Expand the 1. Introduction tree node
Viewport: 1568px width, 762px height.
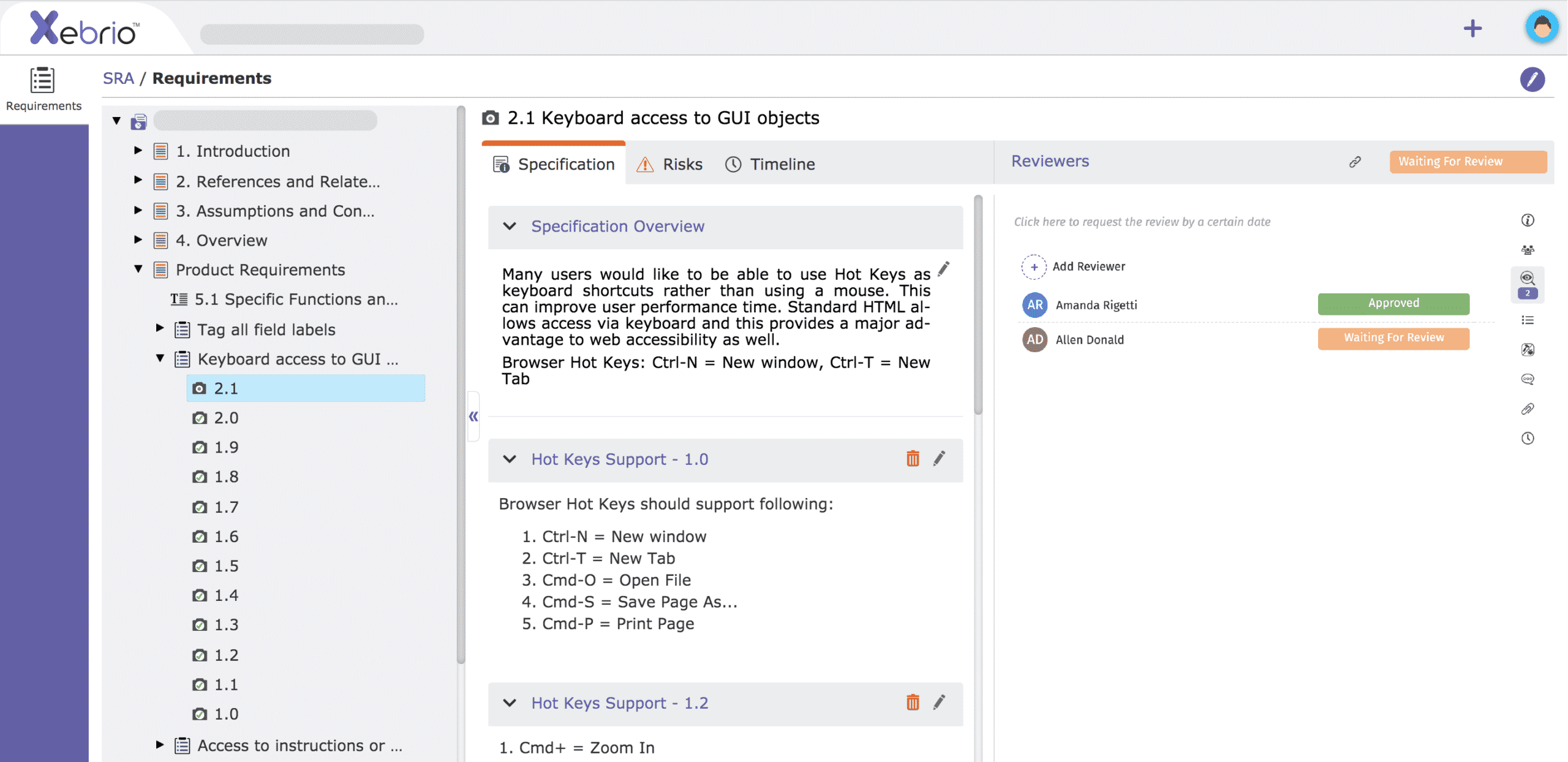(x=138, y=150)
